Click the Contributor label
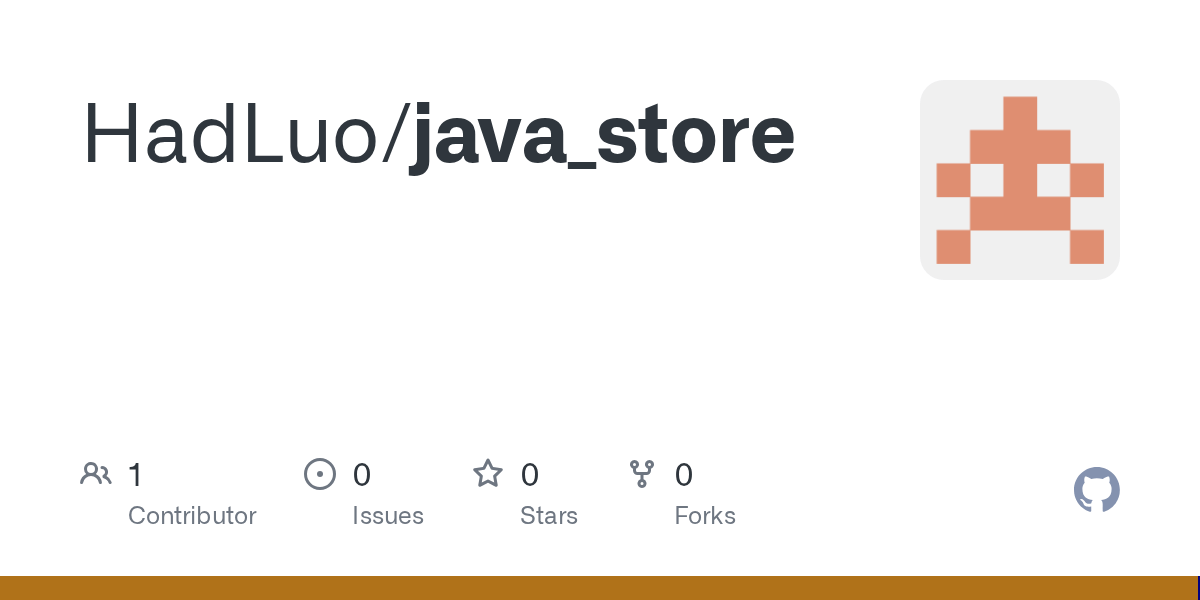 tap(192, 516)
